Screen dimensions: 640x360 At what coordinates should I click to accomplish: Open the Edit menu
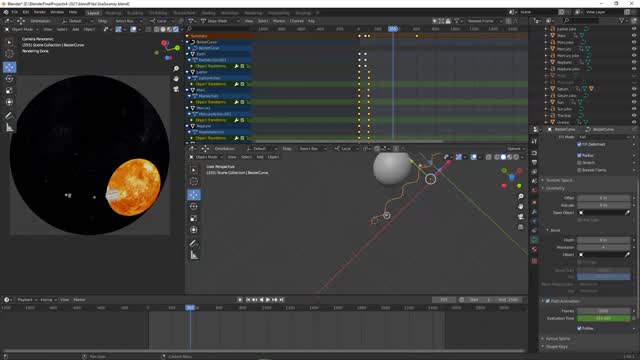[x=26, y=12]
